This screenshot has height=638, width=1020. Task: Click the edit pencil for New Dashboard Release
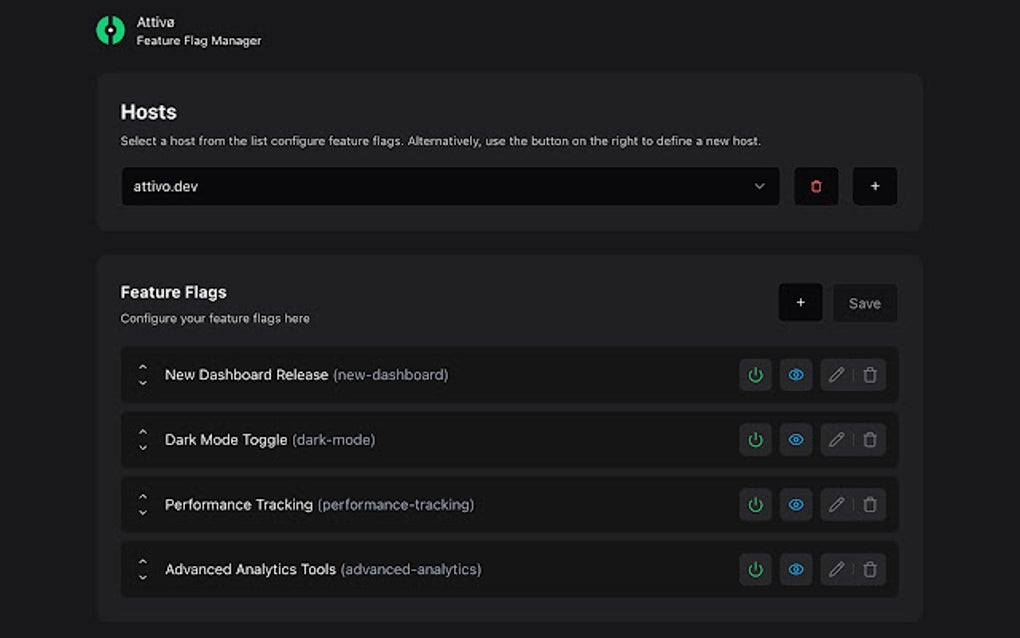[x=837, y=374]
